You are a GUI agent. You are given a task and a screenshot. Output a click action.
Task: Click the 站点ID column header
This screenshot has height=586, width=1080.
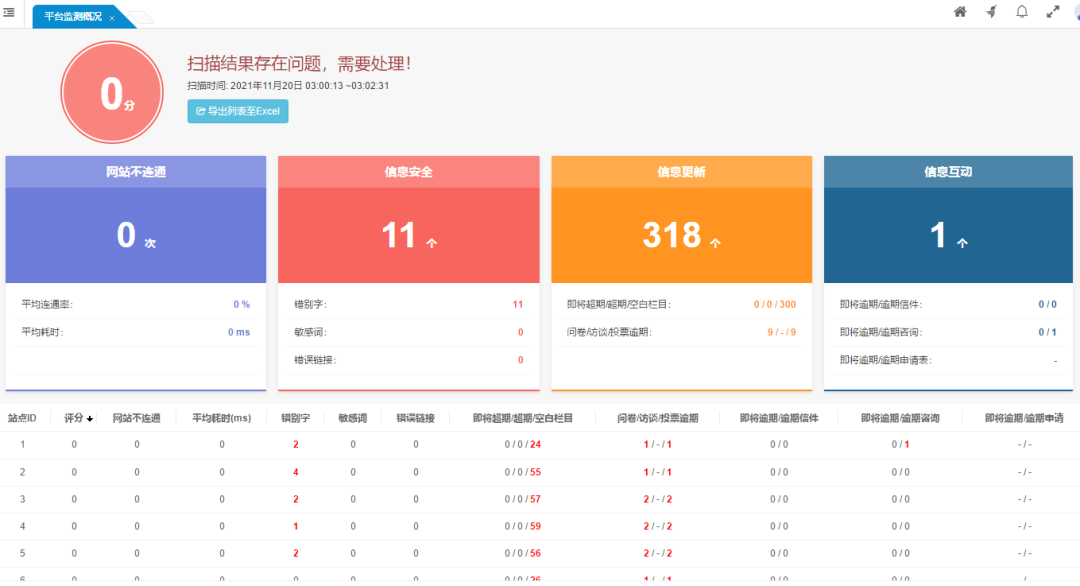coord(22,418)
